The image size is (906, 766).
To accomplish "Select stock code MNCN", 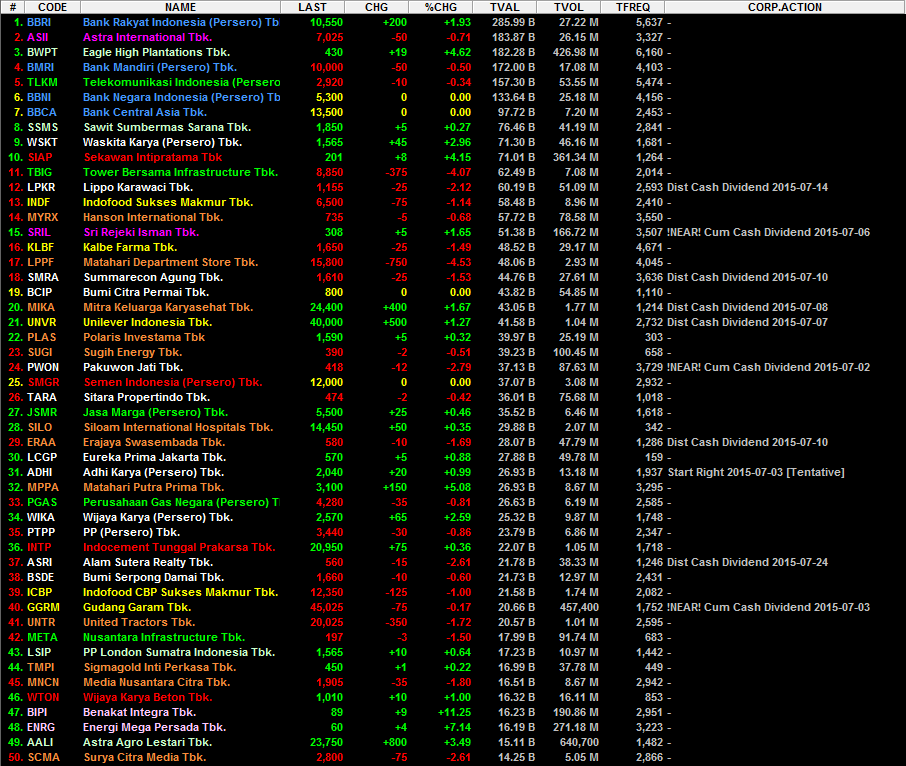I will pyautogui.click(x=43, y=683).
